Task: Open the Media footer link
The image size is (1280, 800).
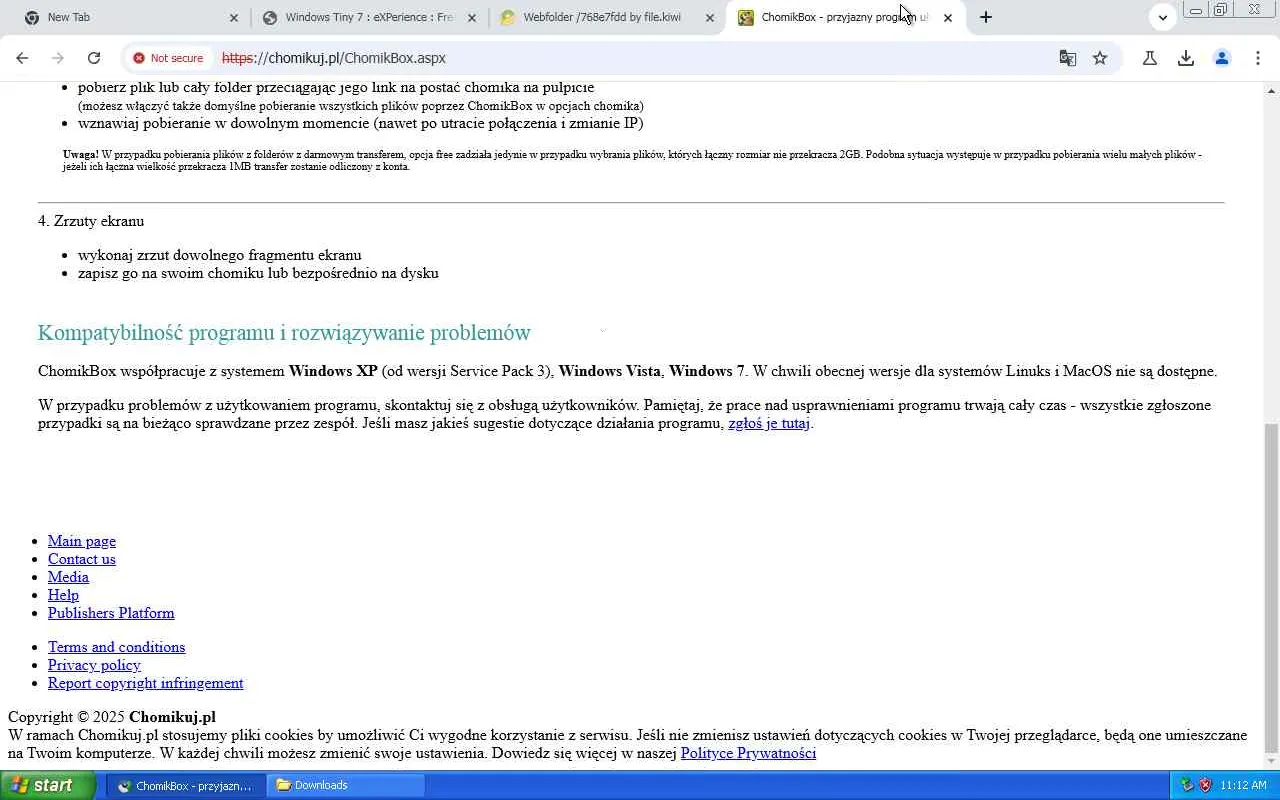Action: coord(68,577)
